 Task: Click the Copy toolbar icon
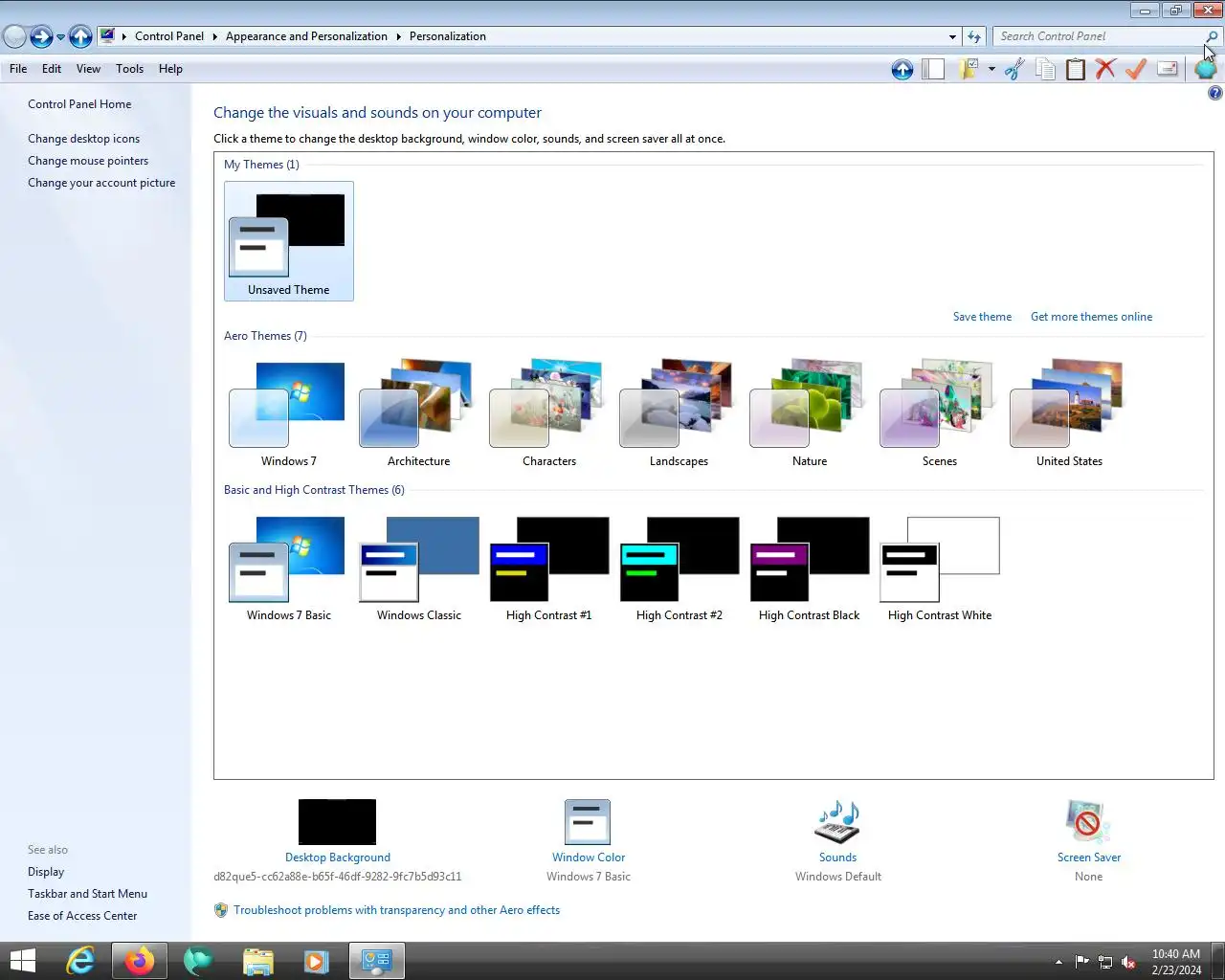(1045, 69)
